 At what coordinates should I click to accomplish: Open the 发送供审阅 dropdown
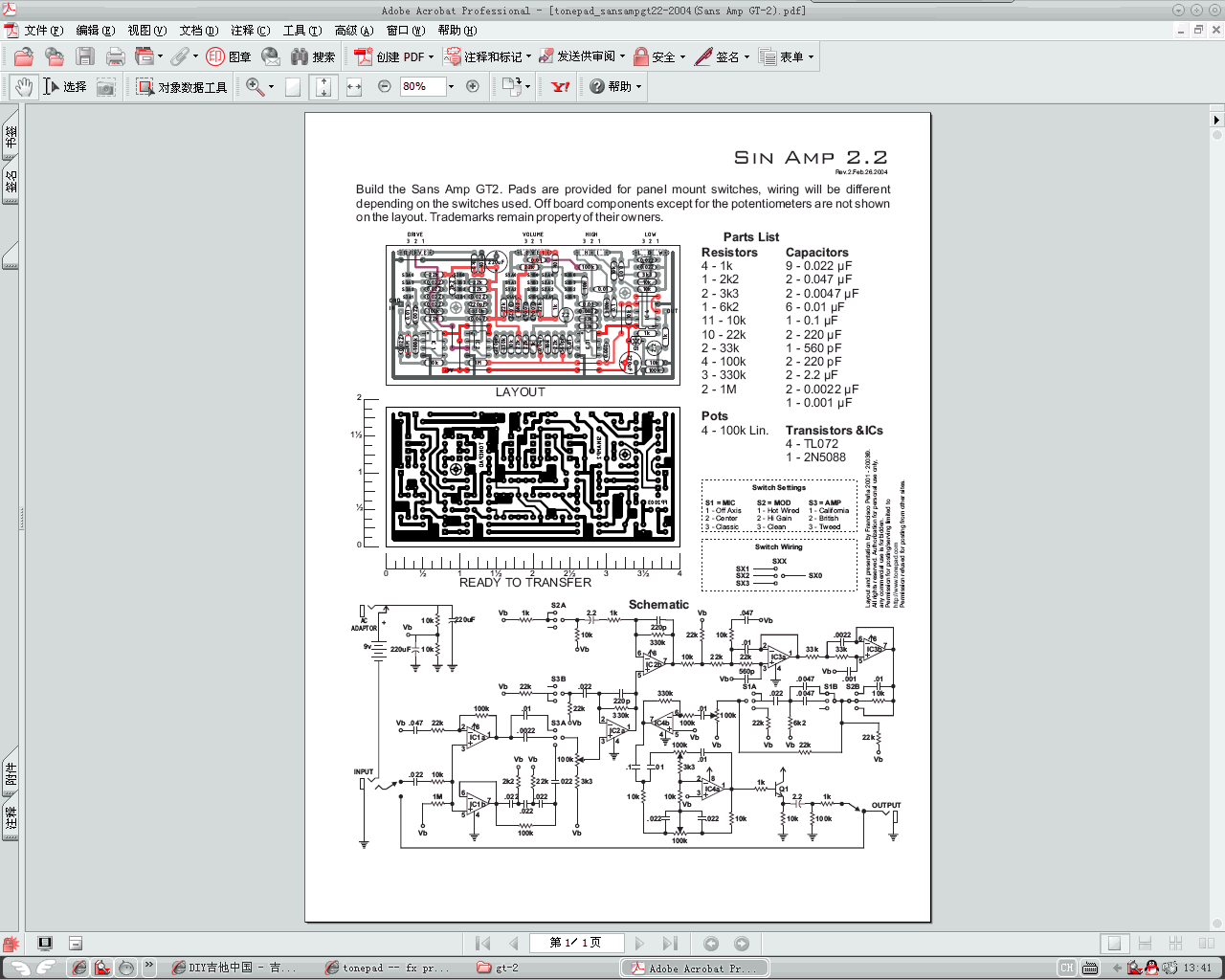(x=622, y=57)
